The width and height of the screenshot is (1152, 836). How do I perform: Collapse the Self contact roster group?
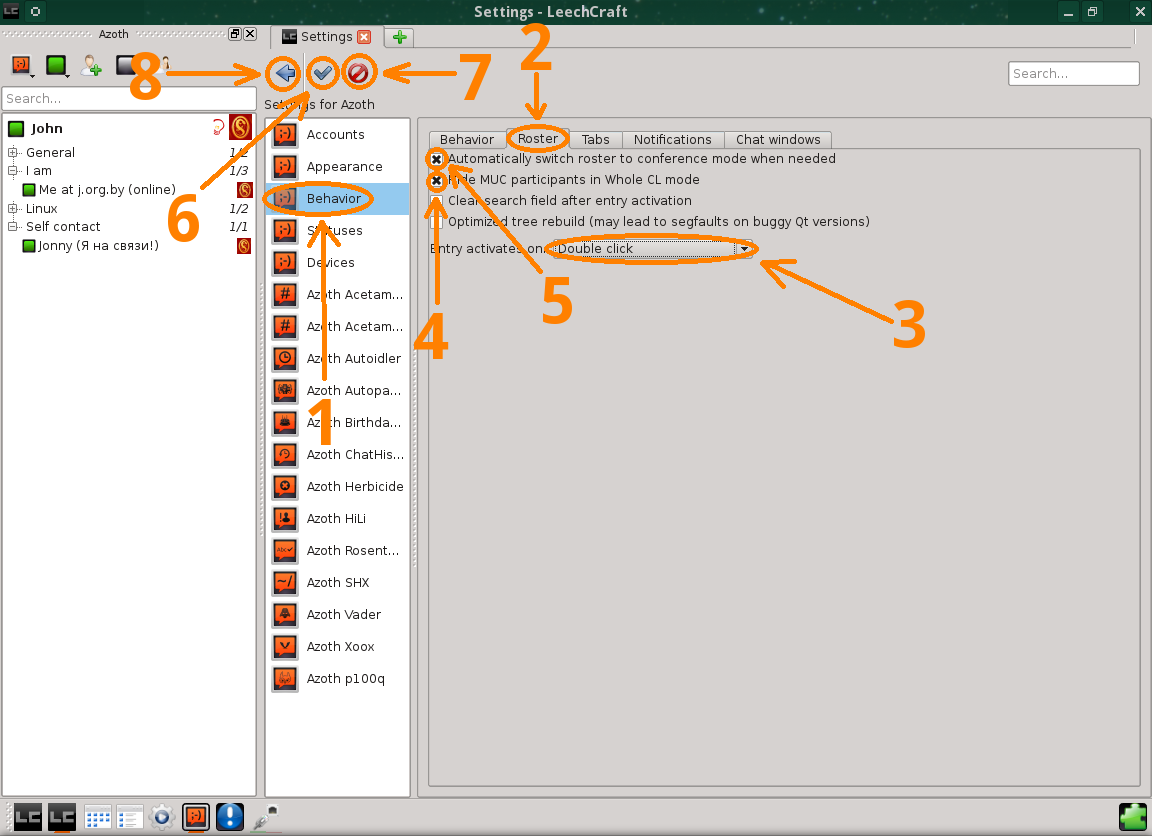[12, 227]
